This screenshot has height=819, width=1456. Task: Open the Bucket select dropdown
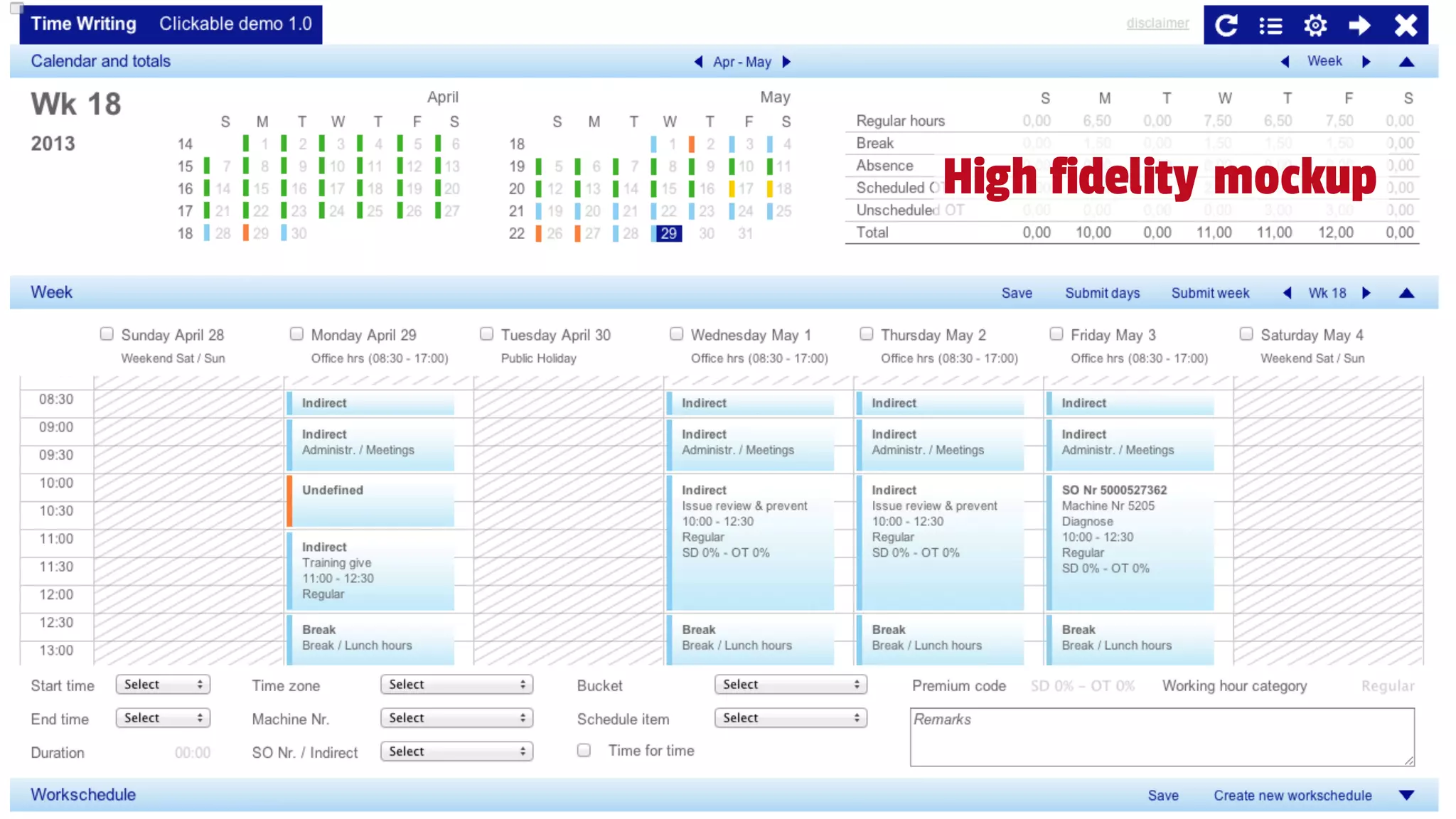pos(791,685)
